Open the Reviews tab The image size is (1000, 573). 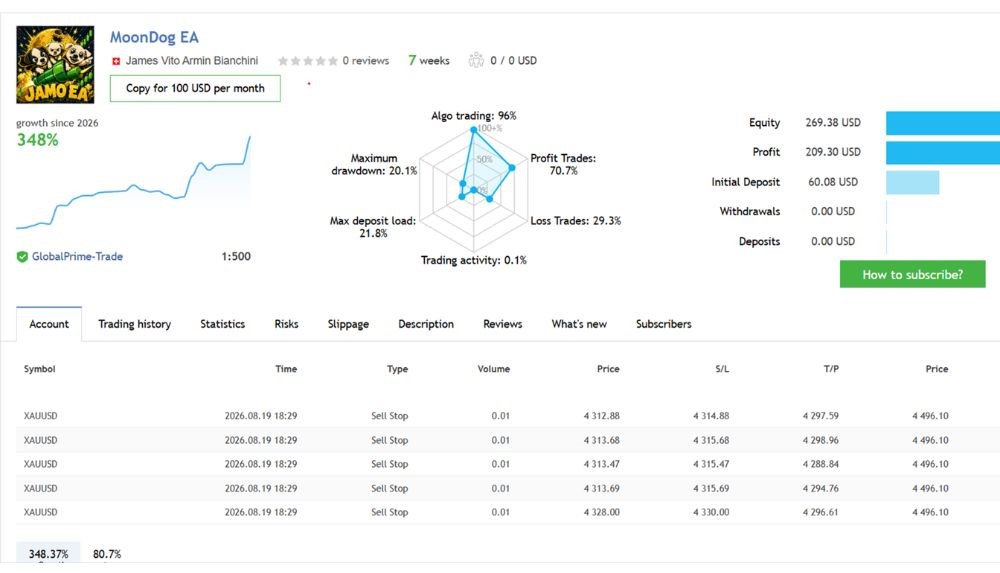(x=503, y=324)
